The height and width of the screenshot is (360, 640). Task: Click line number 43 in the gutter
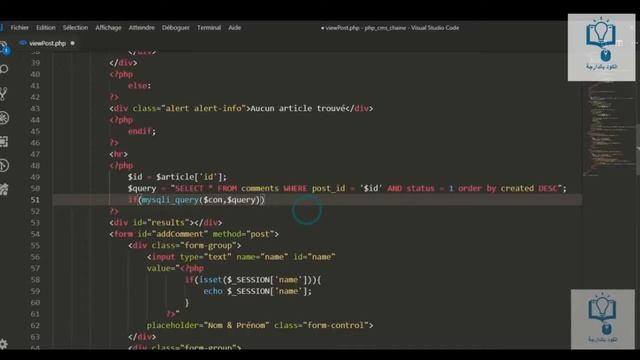pyautogui.click(x=35, y=109)
